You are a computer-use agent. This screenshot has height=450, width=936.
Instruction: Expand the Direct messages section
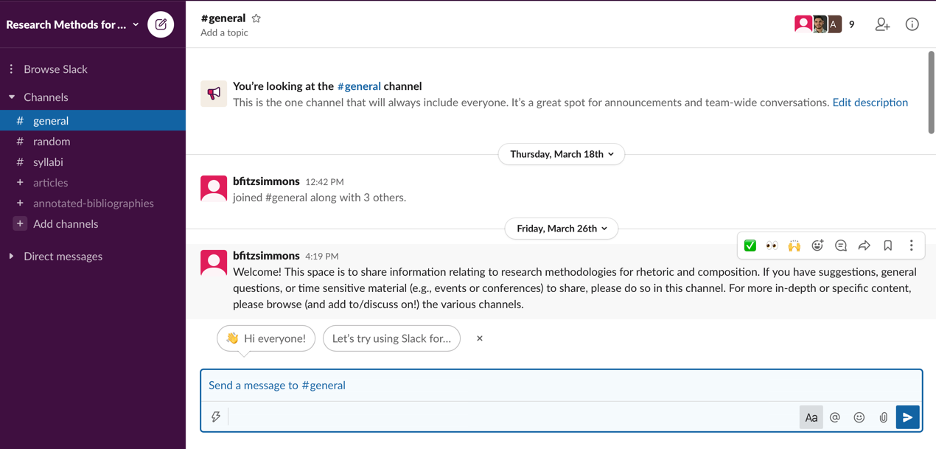(x=11, y=256)
